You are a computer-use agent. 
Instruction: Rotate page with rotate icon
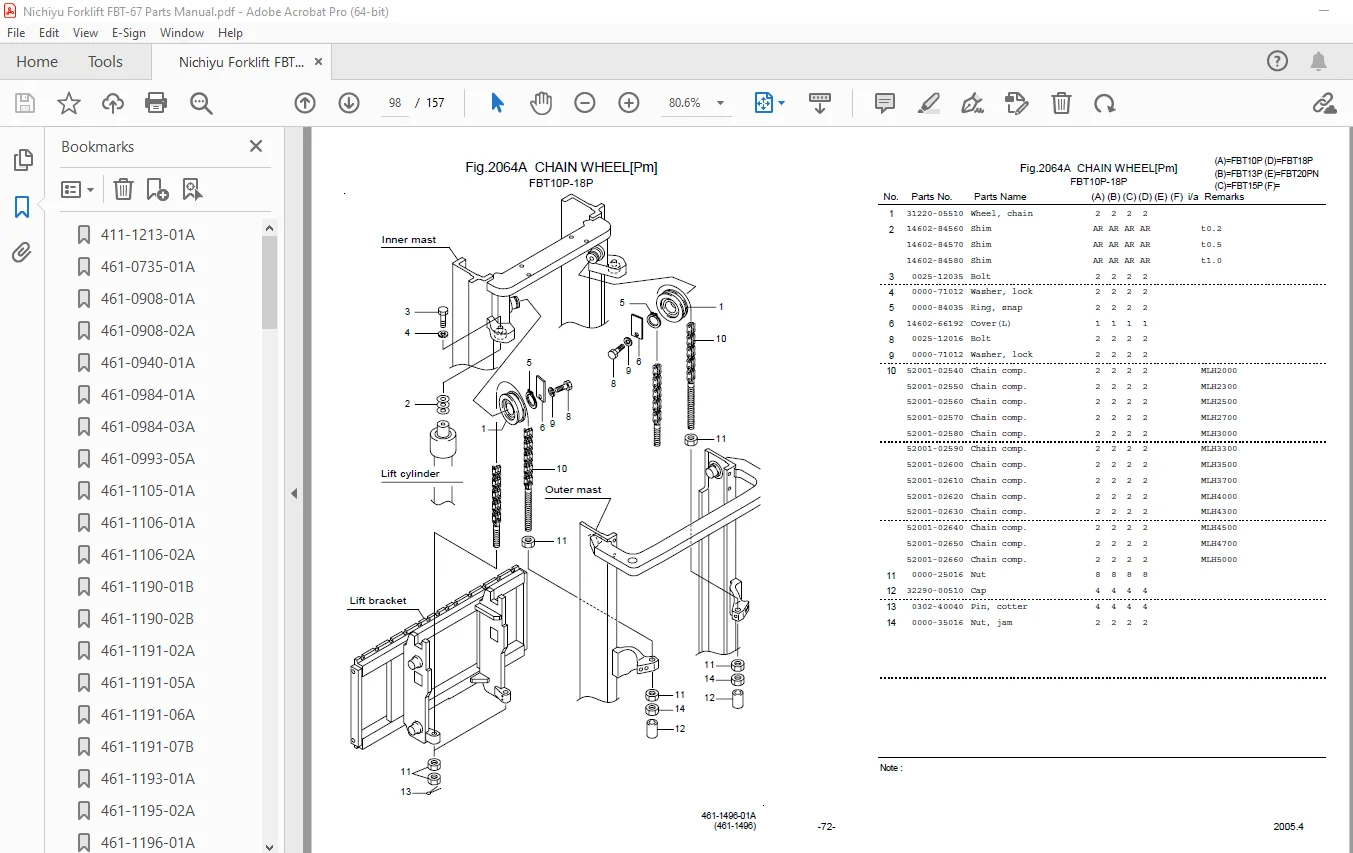[1104, 103]
